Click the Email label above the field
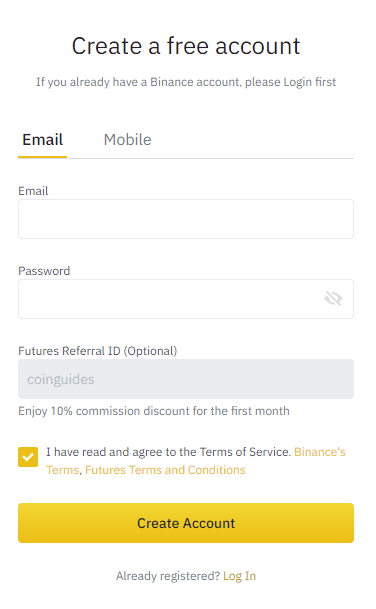 point(33,191)
